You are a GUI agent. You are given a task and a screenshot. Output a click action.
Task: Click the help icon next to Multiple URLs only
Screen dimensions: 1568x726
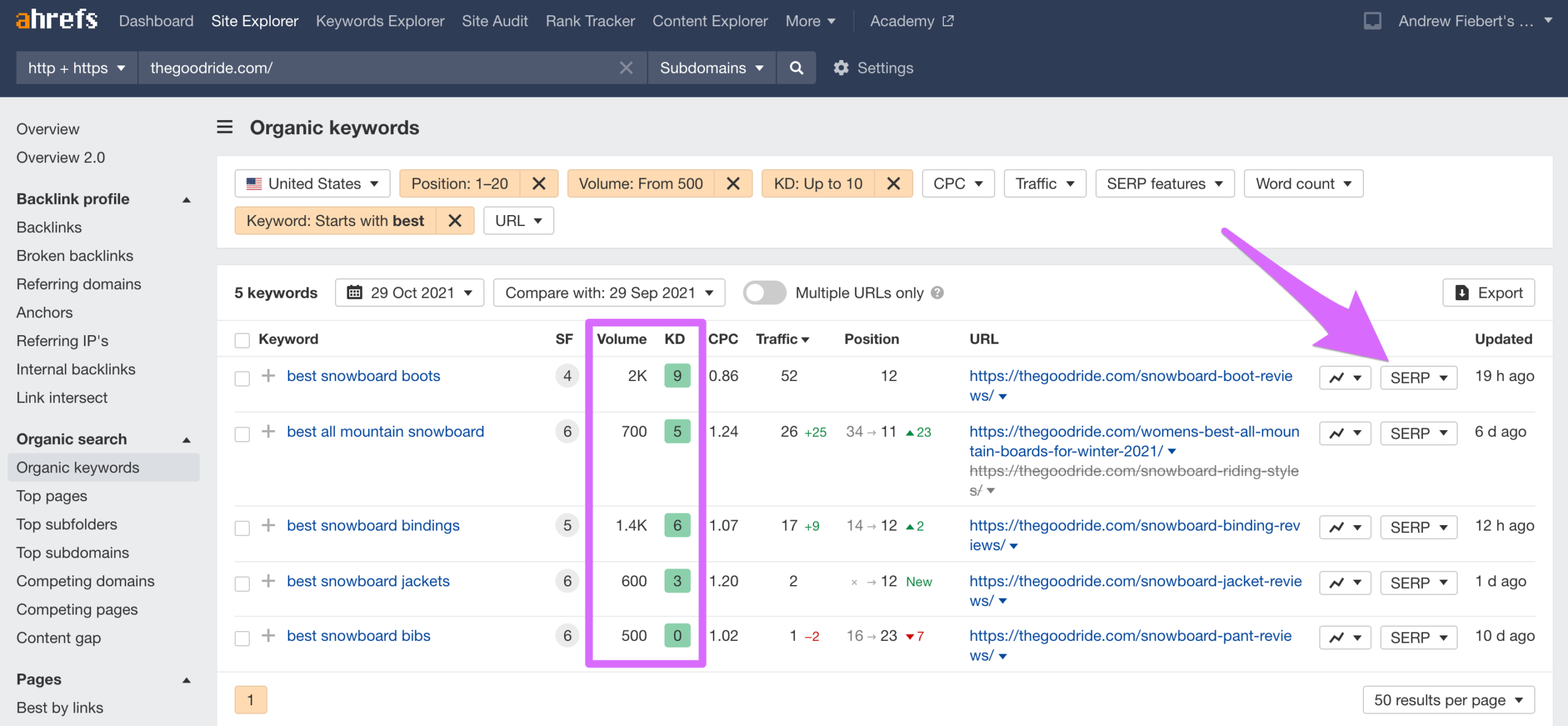coord(937,293)
